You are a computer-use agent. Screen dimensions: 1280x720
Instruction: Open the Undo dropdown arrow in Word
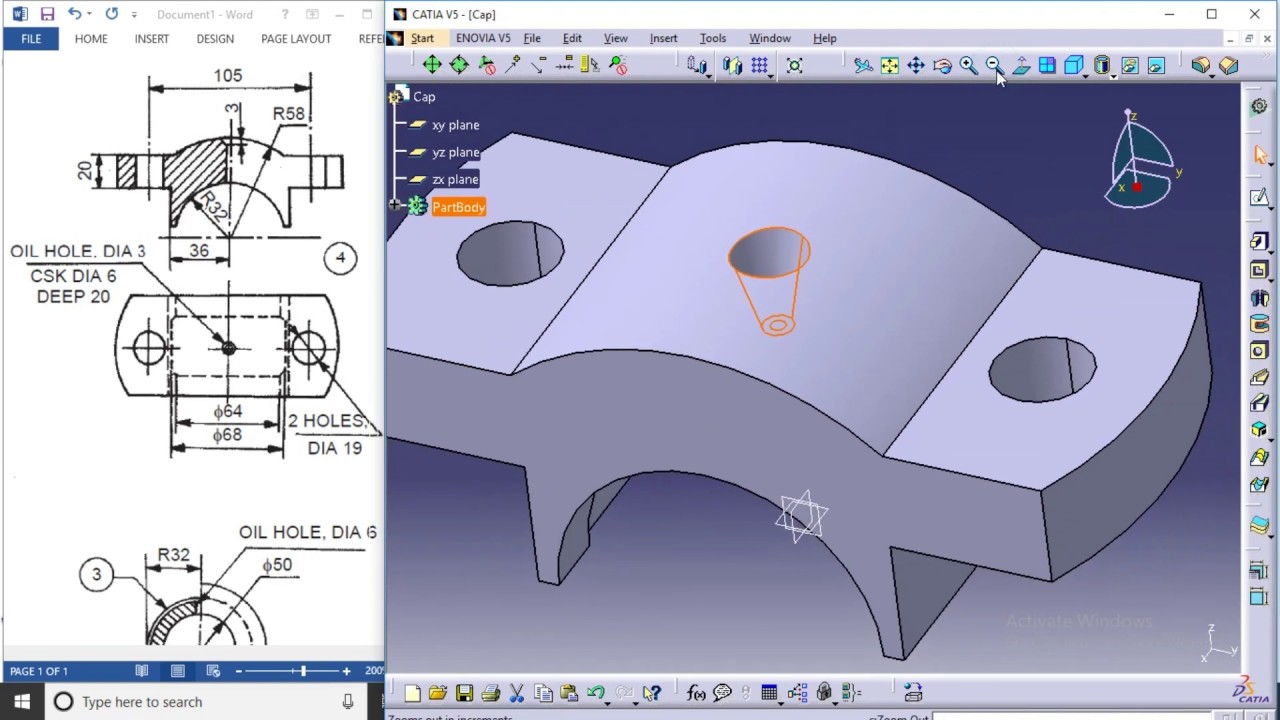pos(89,14)
